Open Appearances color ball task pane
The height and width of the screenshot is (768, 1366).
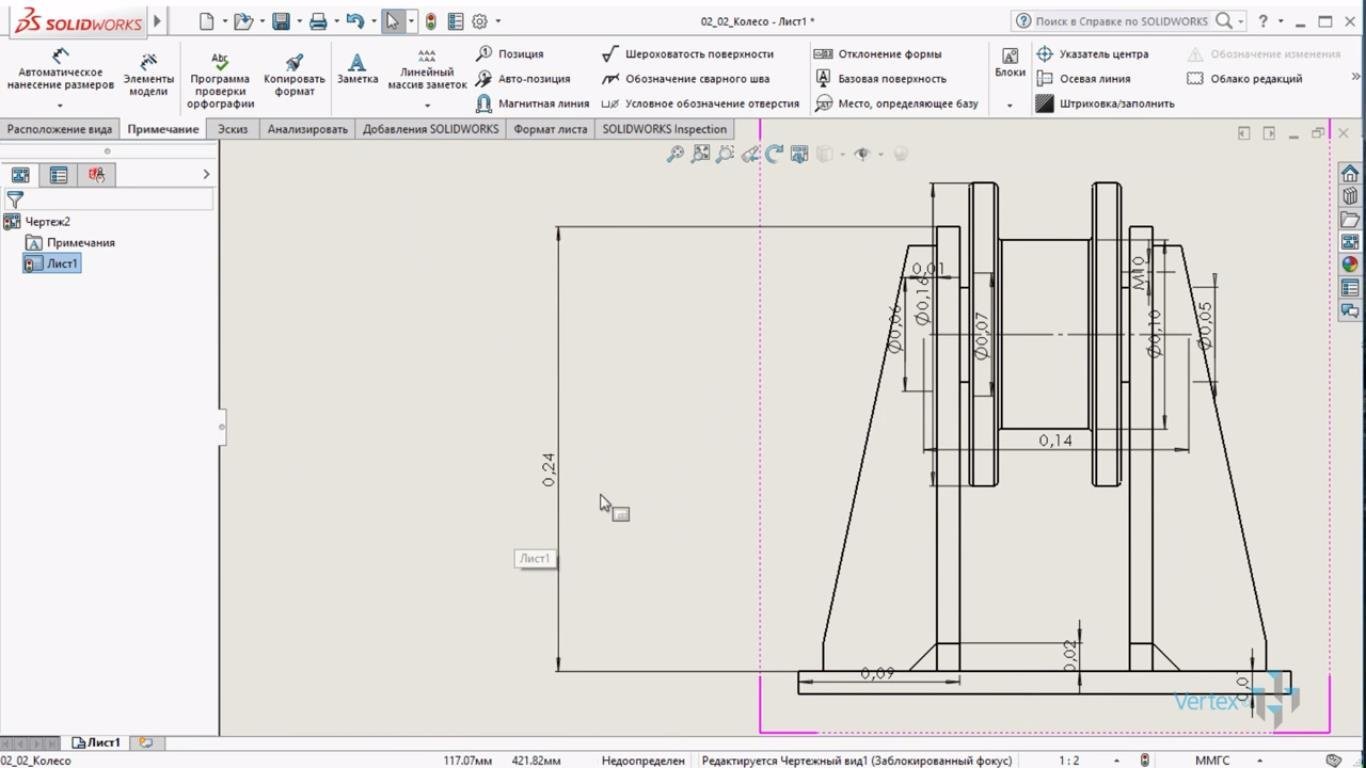pyautogui.click(x=1350, y=265)
